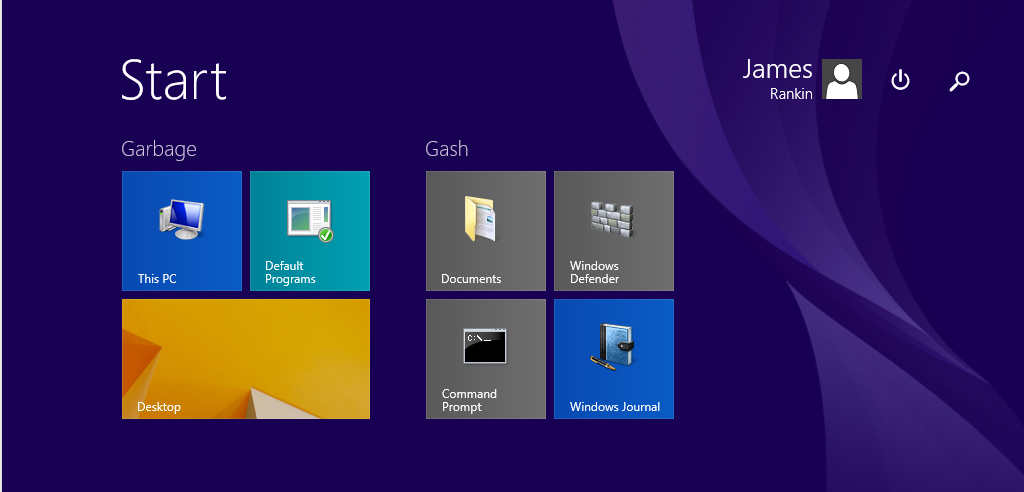Open the Command Prompt tile
Image resolution: width=1024 pixels, height=492 pixels.
(485, 359)
